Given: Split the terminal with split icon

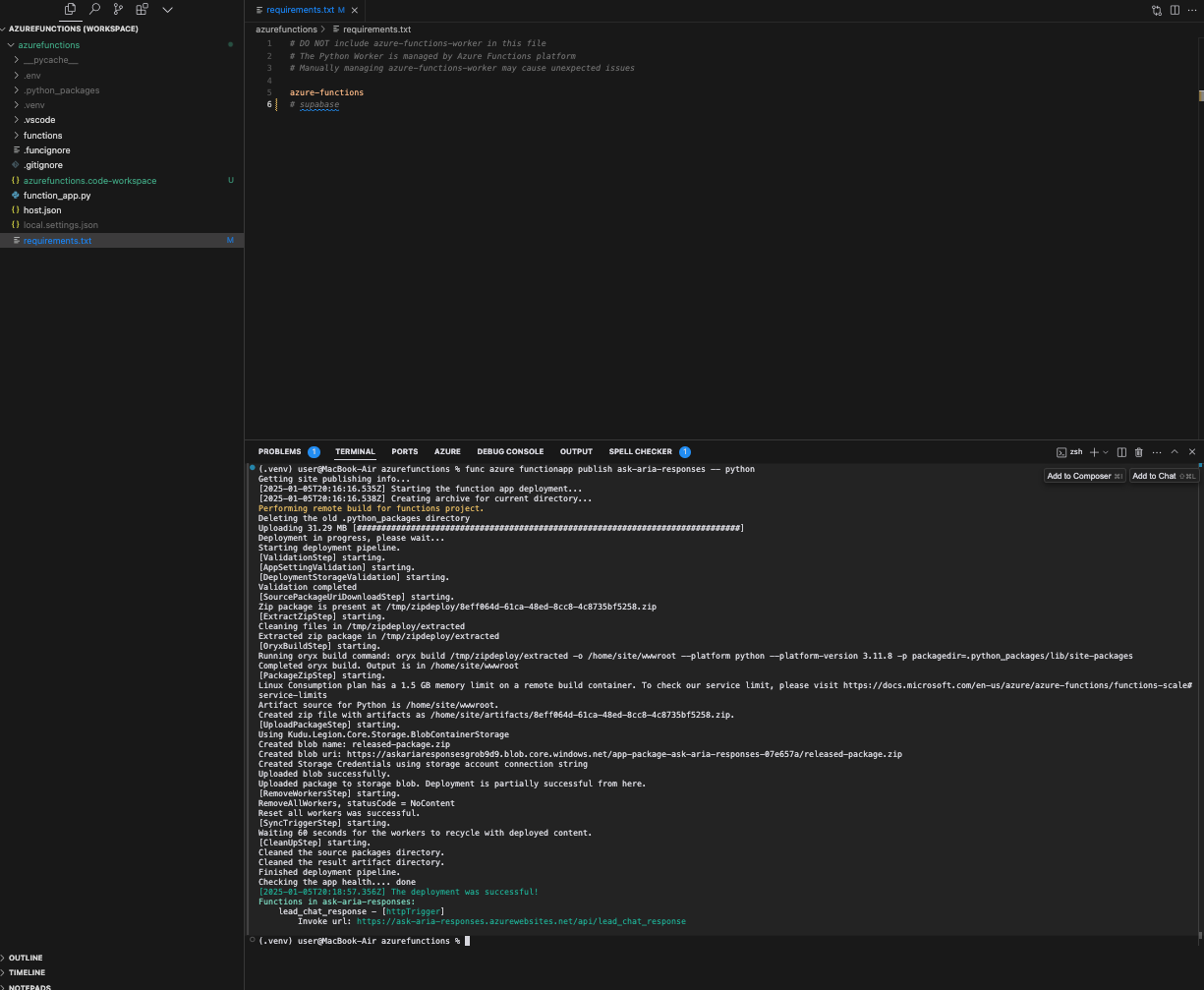Looking at the screenshot, I should [1121, 451].
